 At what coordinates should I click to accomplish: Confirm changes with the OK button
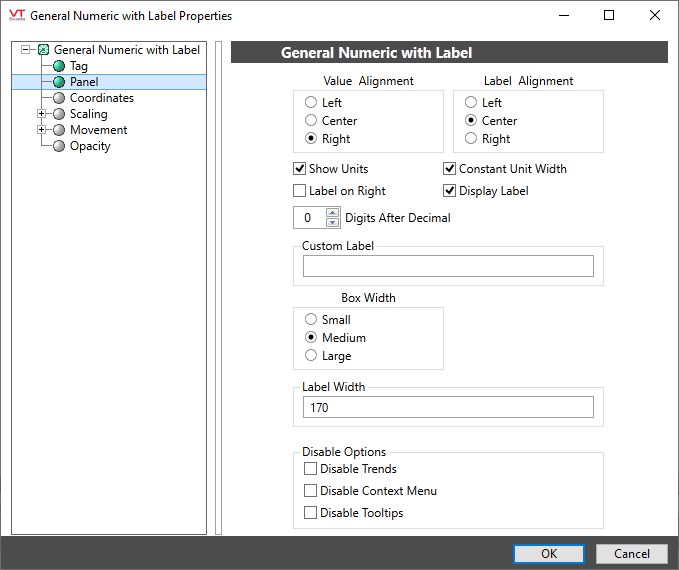(x=549, y=554)
